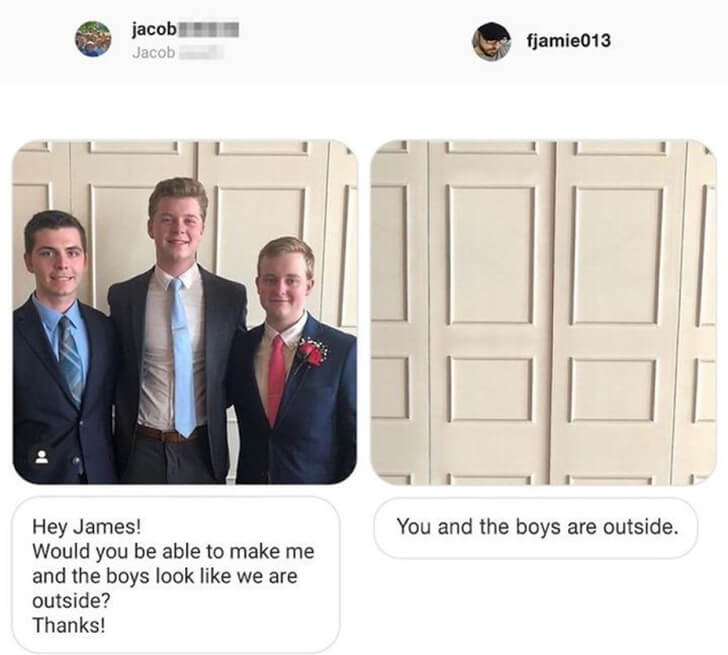Select the edited photo of empty wall
Viewport: 728px width, 655px height.
[543, 312]
